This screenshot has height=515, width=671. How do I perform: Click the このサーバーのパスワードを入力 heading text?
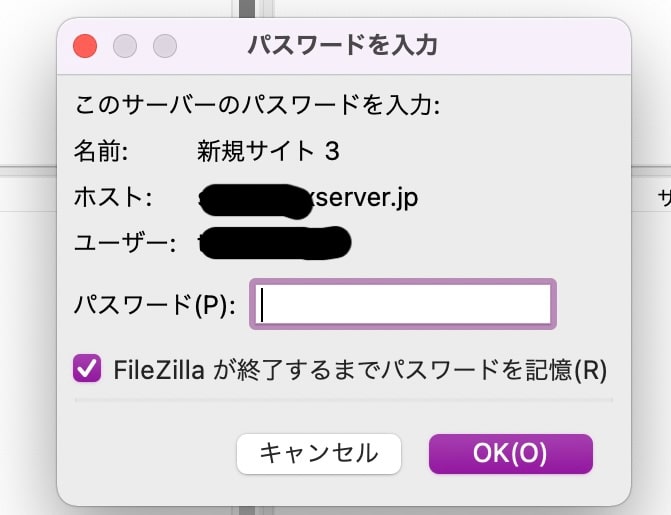point(257,105)
